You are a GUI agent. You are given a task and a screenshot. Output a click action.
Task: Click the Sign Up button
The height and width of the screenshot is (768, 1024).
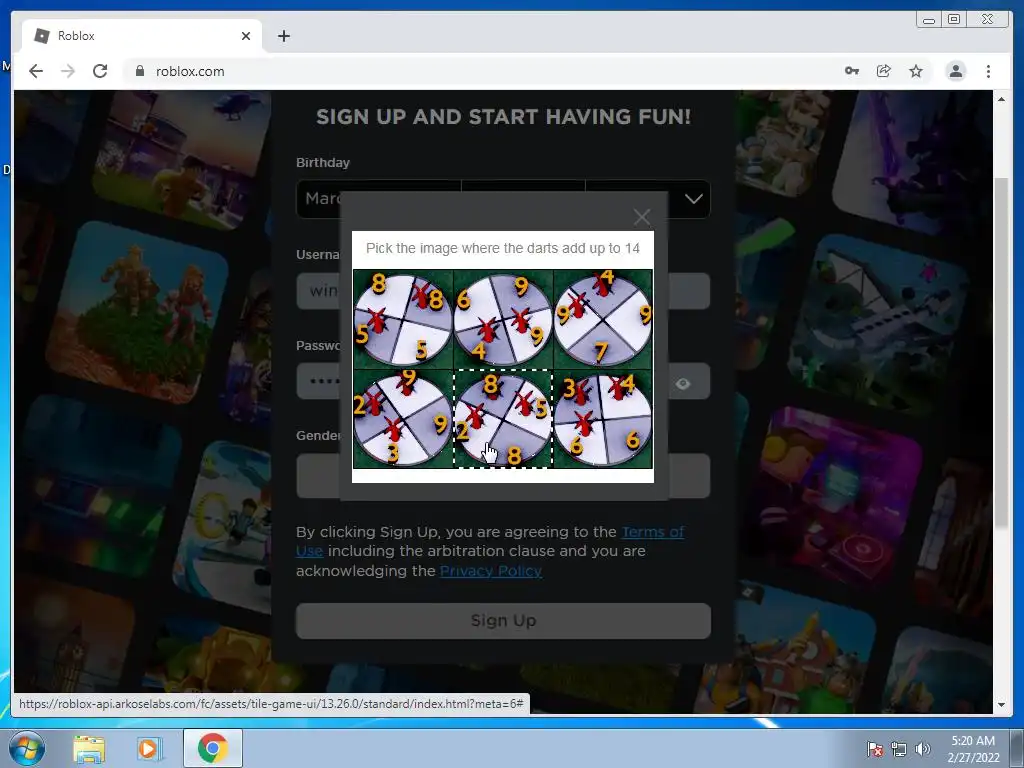(503, 620)
